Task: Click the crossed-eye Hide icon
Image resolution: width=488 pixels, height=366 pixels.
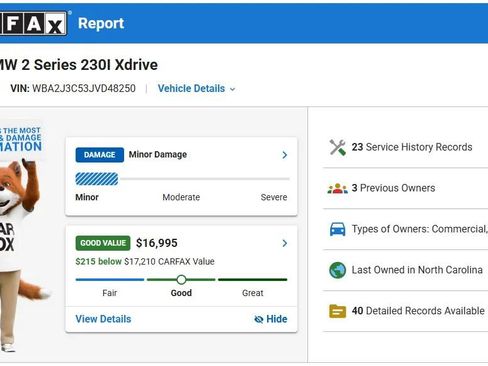Action: tap(258, 319)
